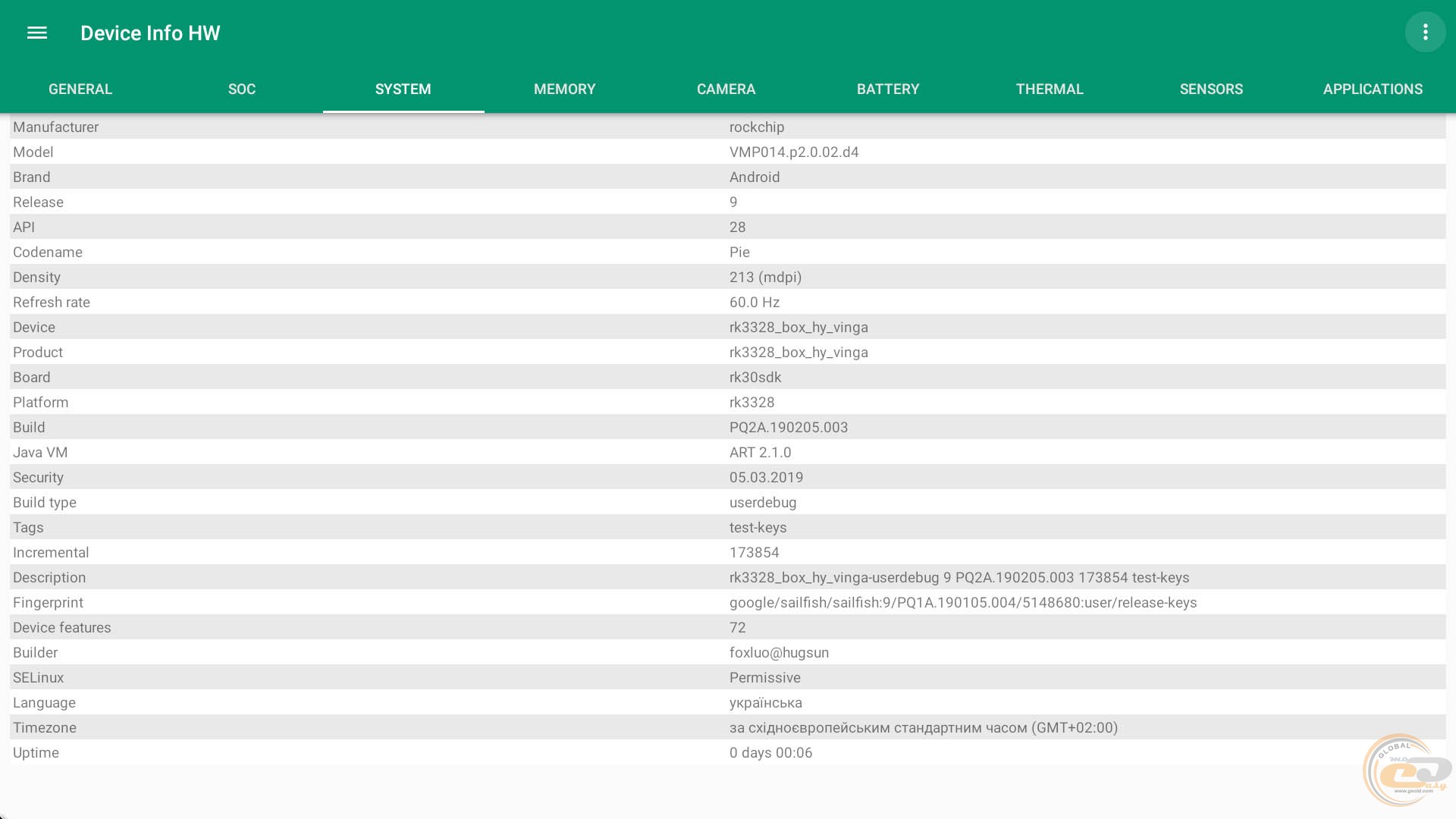Click the Device Info HW title
The image size is (1456, 819).
(x=150, y=33)
